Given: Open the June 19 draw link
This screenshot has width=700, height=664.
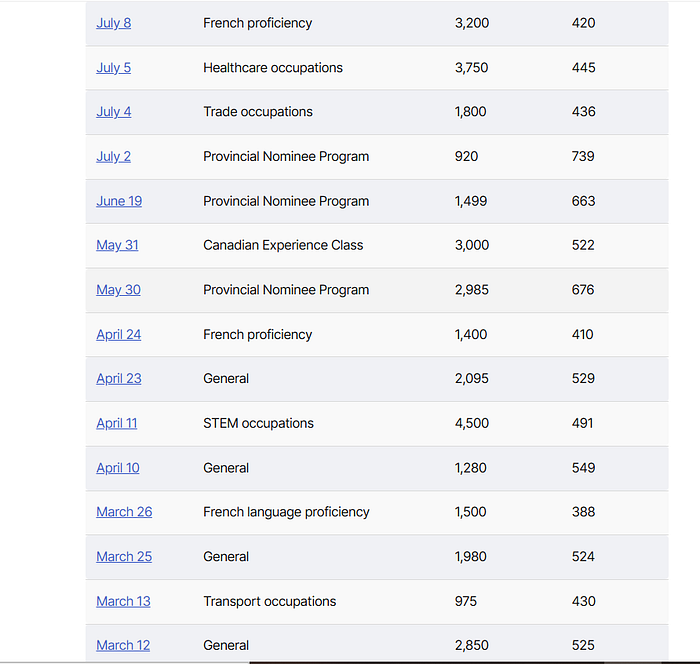Looking at the screenshot, I should point(119,201).
